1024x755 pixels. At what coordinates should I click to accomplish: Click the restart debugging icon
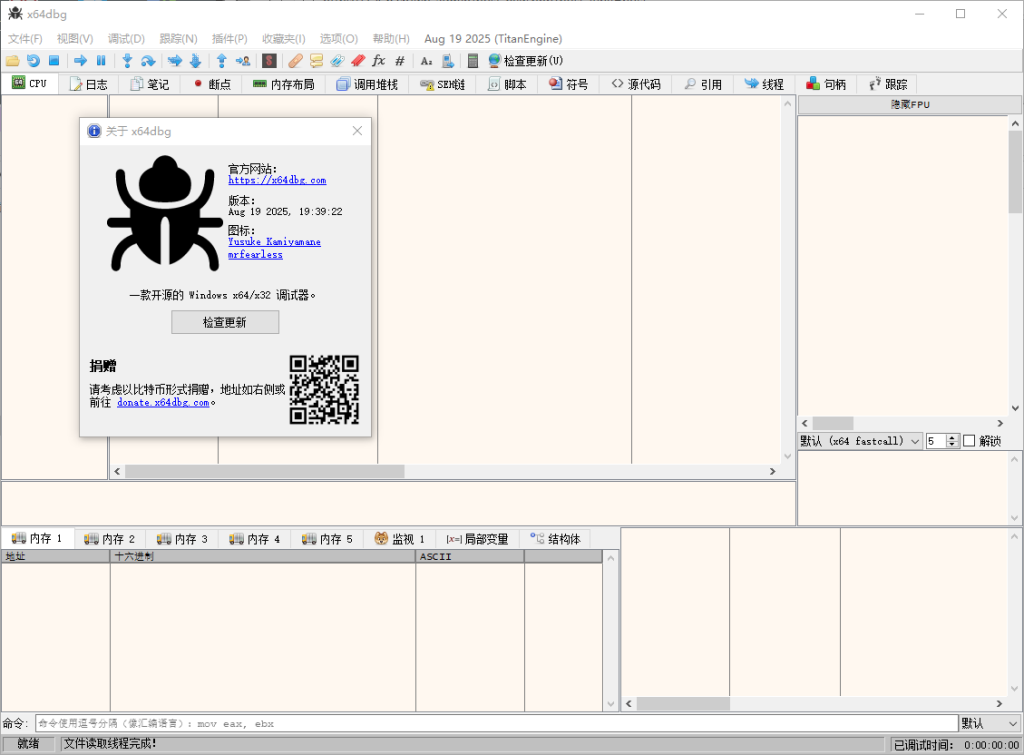point(33,61)
